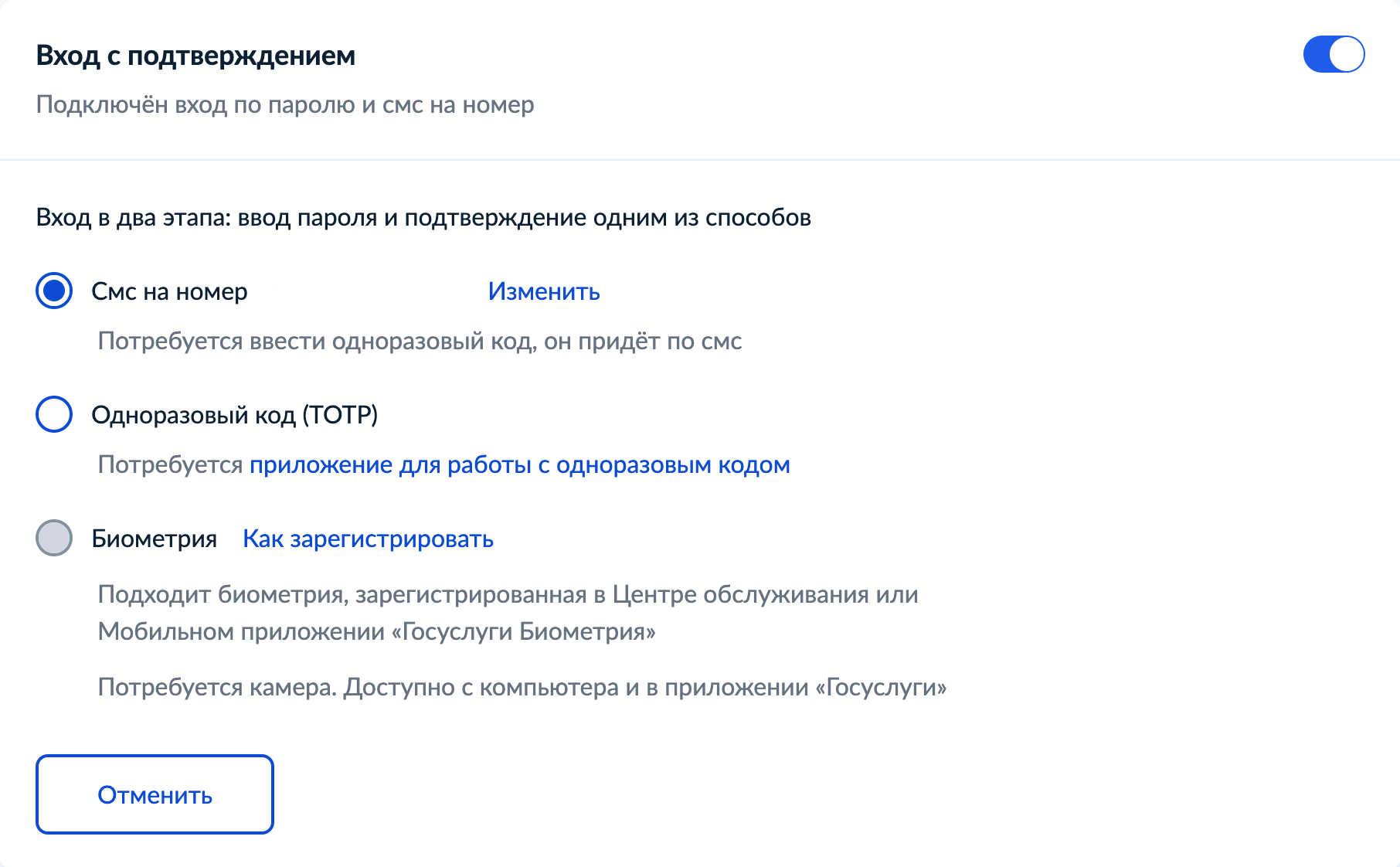The width and height of the screenshot is (1400, 867).
Task: Select the "Смс на номер" radio button
Action: point(54,291)
